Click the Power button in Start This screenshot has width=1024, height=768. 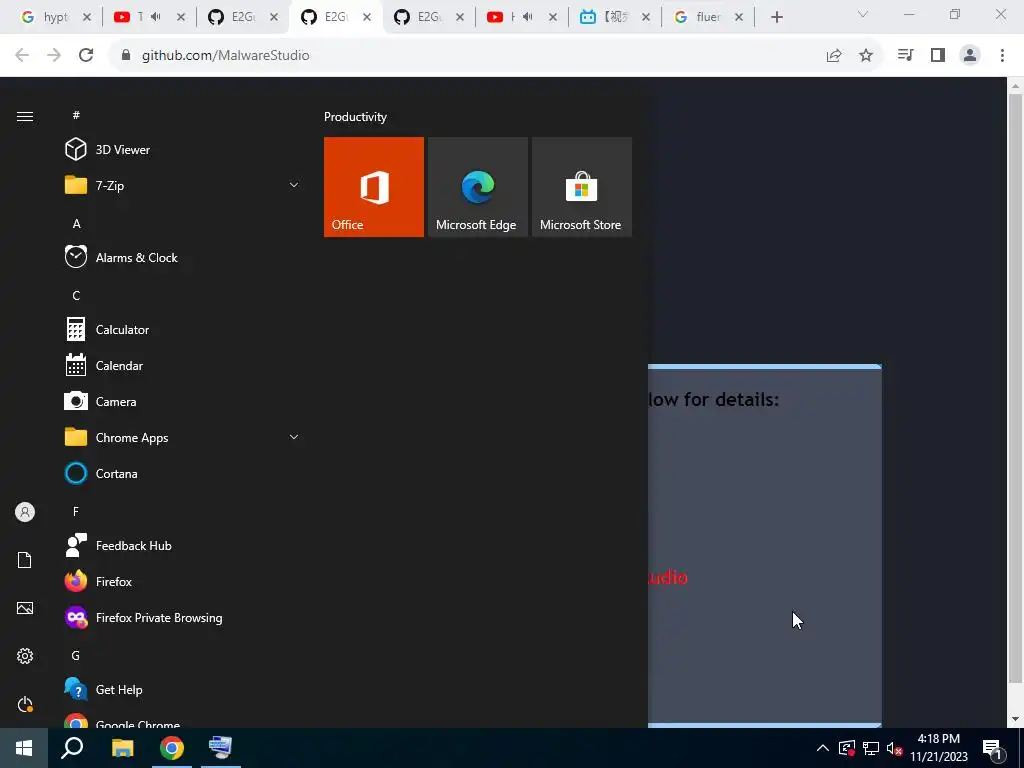point(25,704)
